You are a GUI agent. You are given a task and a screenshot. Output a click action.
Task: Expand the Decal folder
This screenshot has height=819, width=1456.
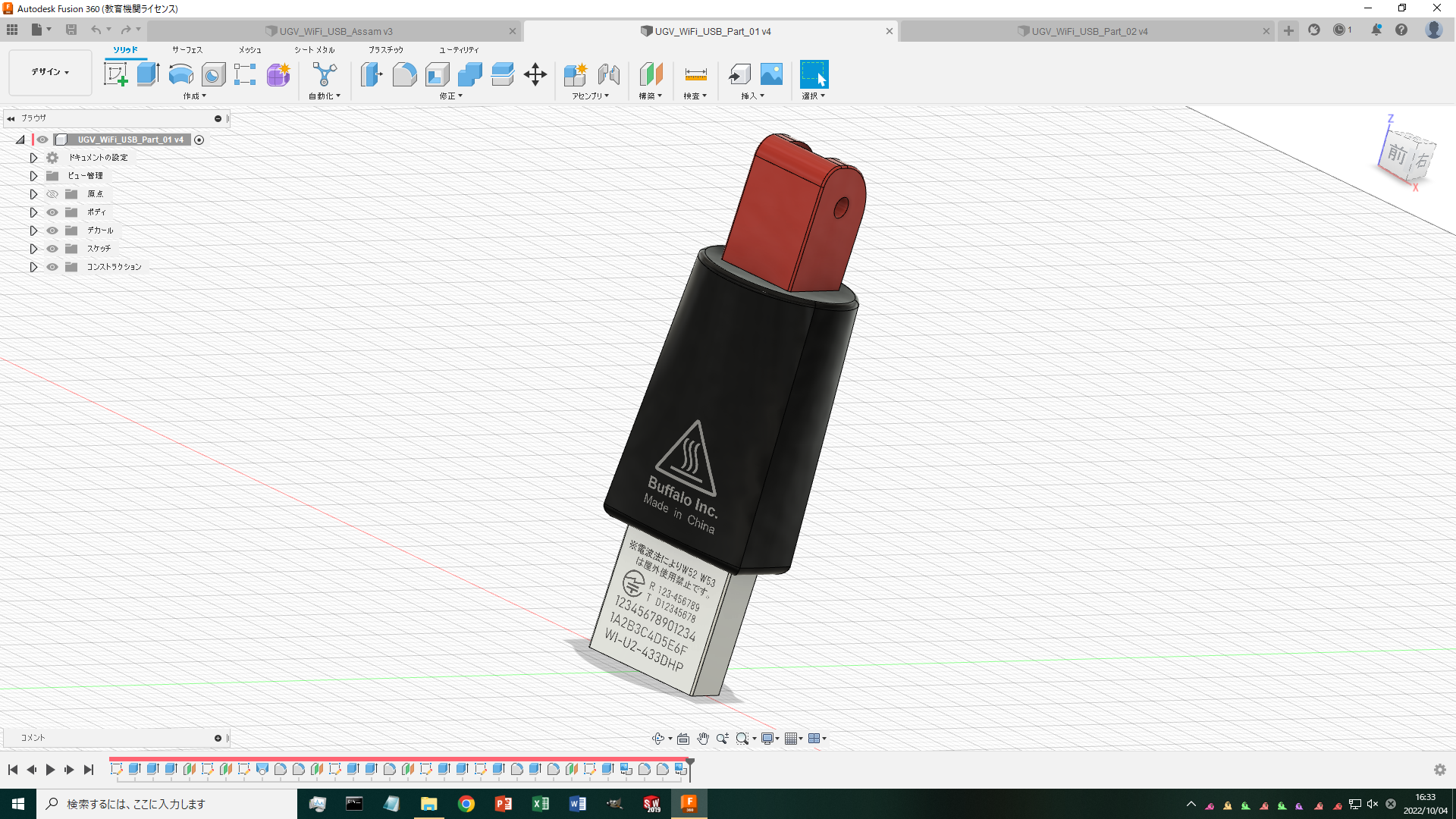tap(33, 231)
